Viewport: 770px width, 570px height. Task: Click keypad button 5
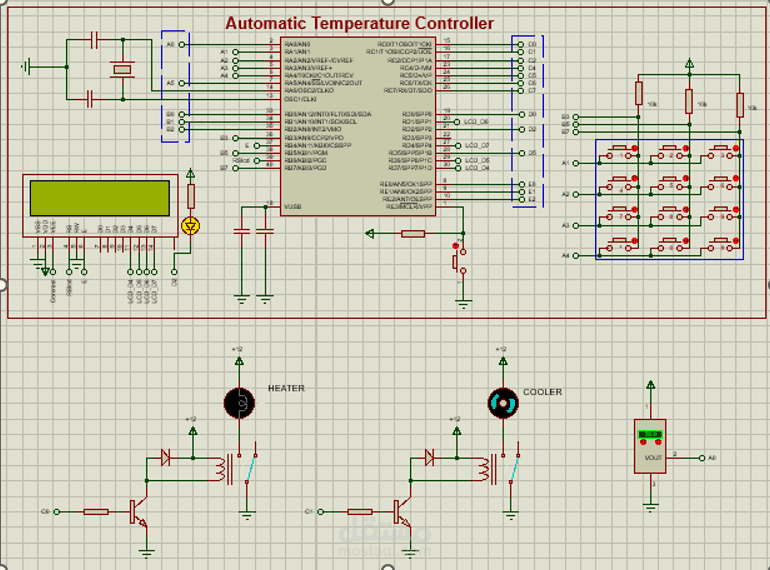pyautogui.click(x=673, y=183)
